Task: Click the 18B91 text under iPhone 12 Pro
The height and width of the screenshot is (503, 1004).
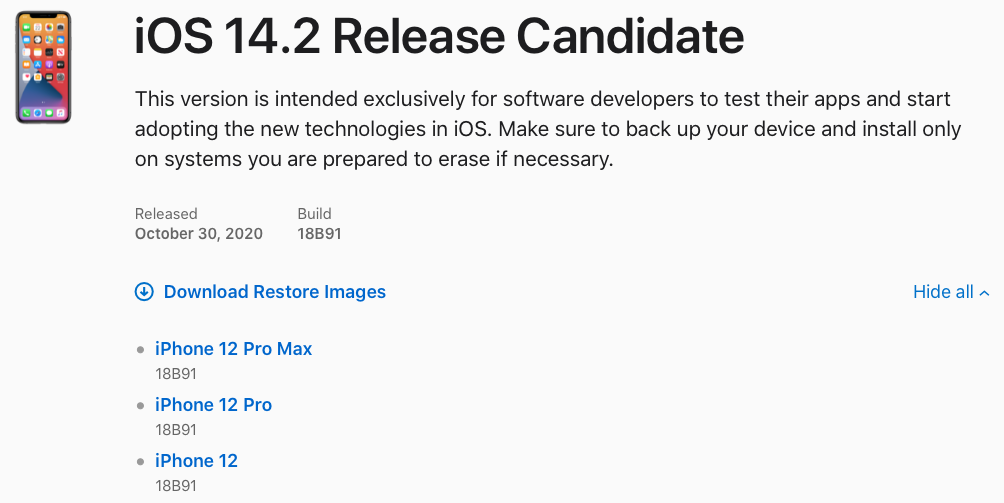Action: (x=175, y=430)
